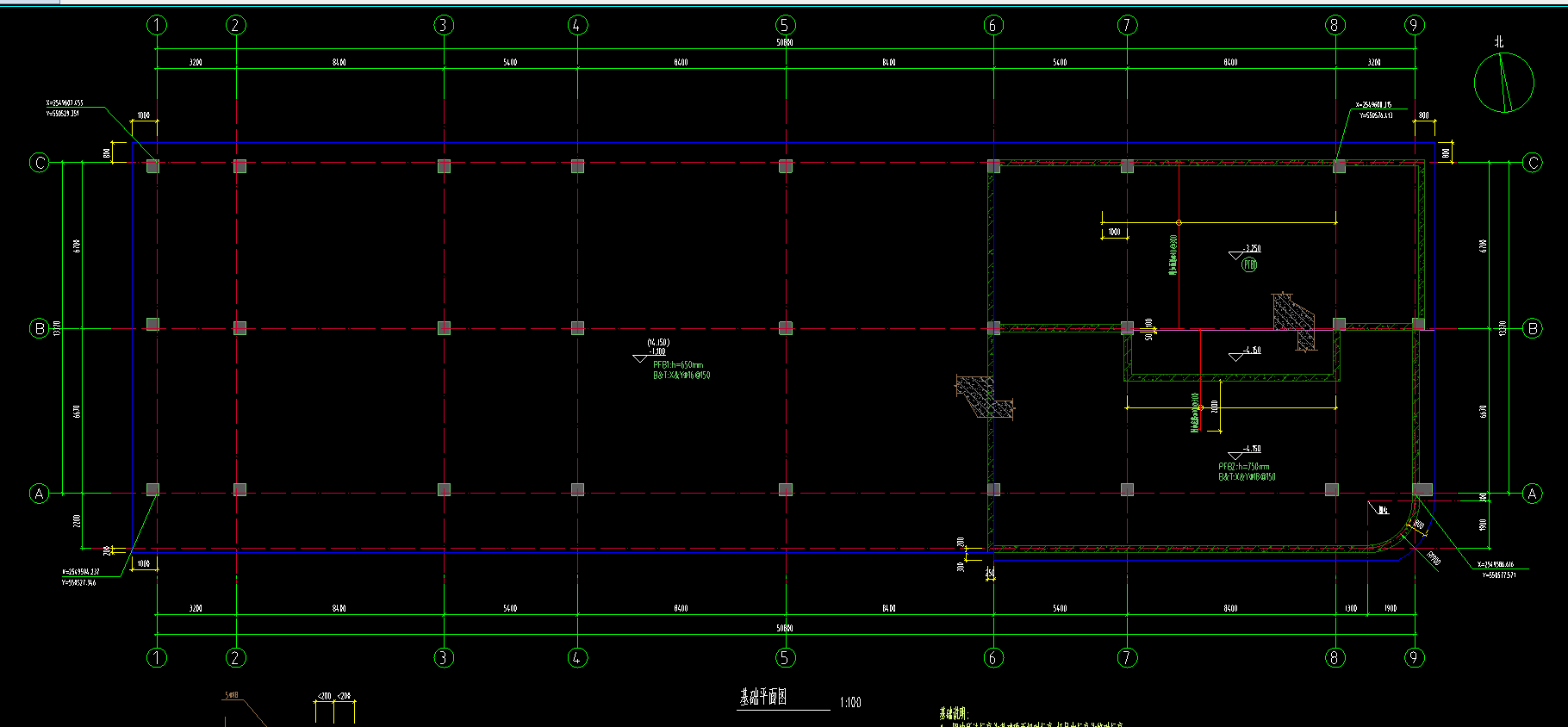Image resolution: width=1568 pixels, height=727 pixels.
Task: Select the drawing title 基础平面图
Action: 764,698
